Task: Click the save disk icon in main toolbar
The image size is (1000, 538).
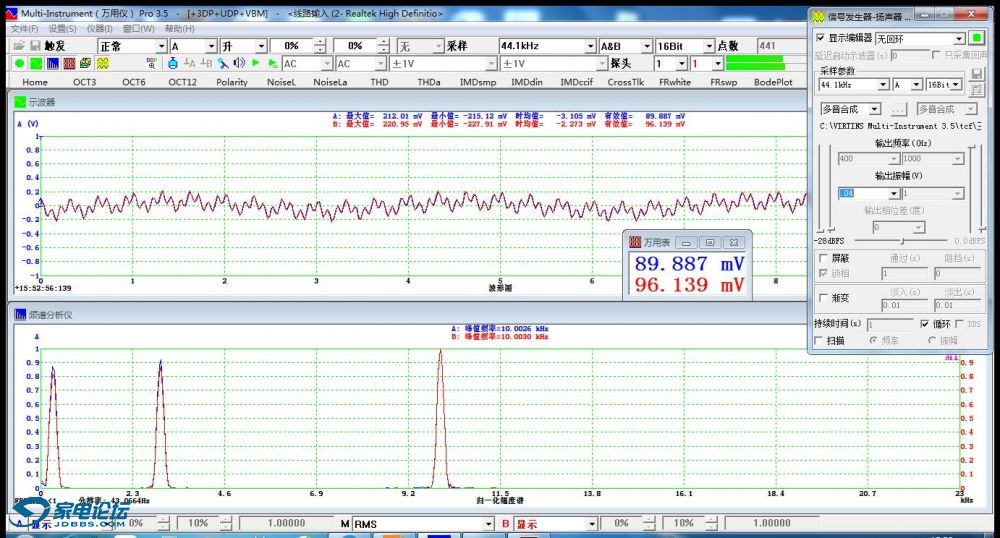Action: pos(35,46)
